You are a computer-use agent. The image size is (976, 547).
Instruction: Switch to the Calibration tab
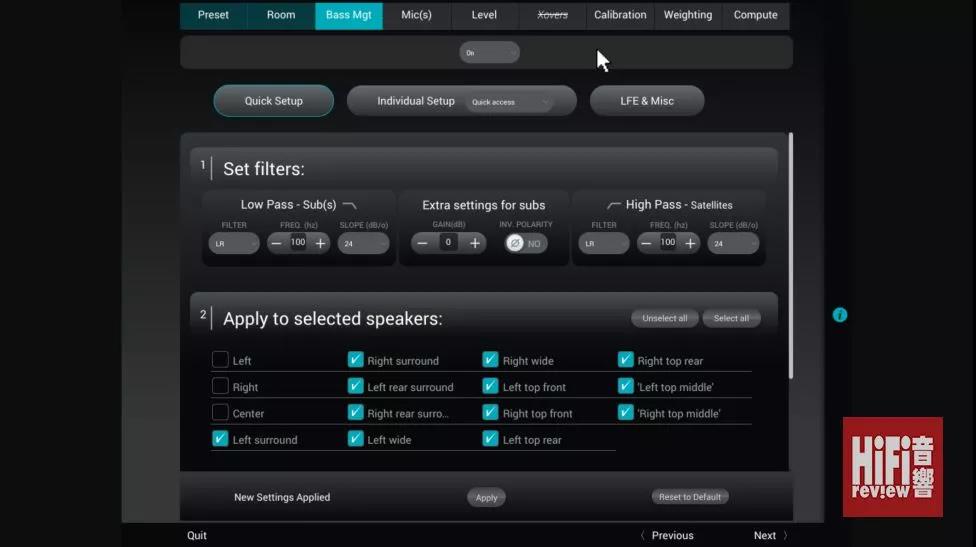620,15
